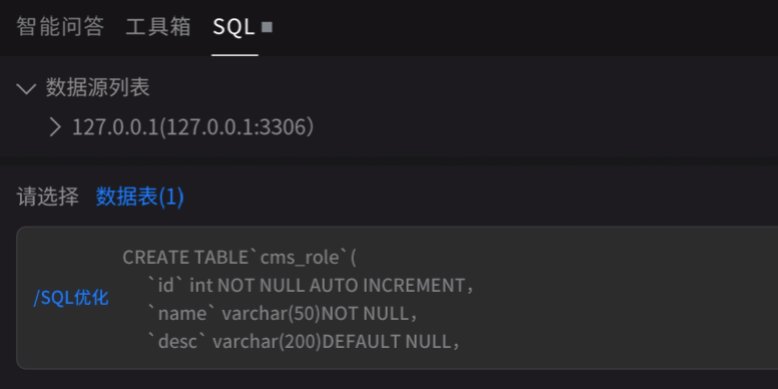This screenshot has width=778, height=389.
Task: Expand the 127.0.0.1 data source arrow
Action: 55,128
